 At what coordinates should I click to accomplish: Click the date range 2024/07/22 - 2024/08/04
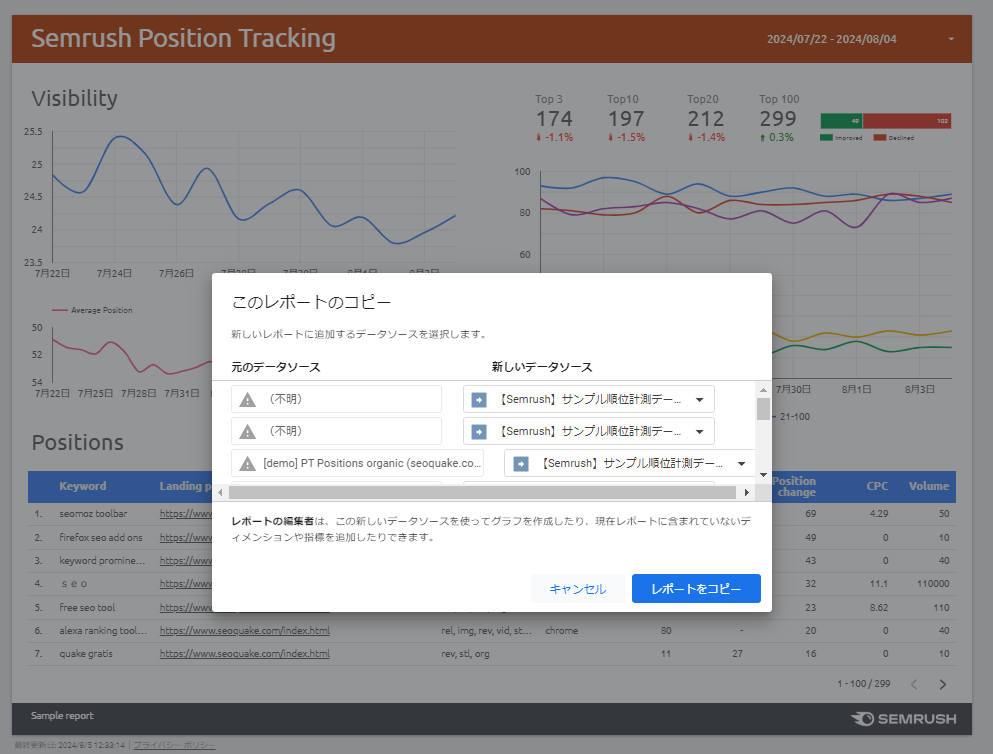coord(832,39)
